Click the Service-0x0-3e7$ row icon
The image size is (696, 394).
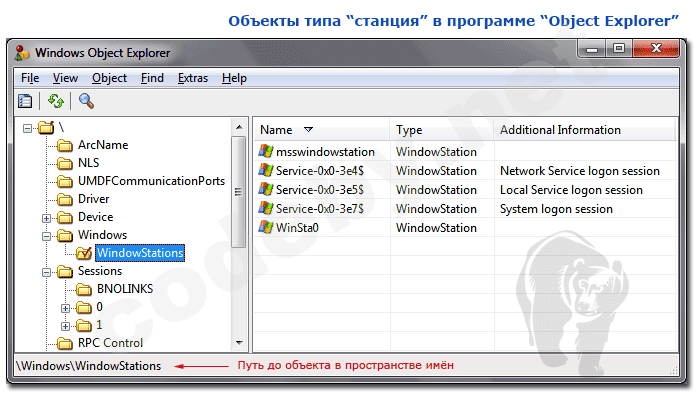coord(265,209)
